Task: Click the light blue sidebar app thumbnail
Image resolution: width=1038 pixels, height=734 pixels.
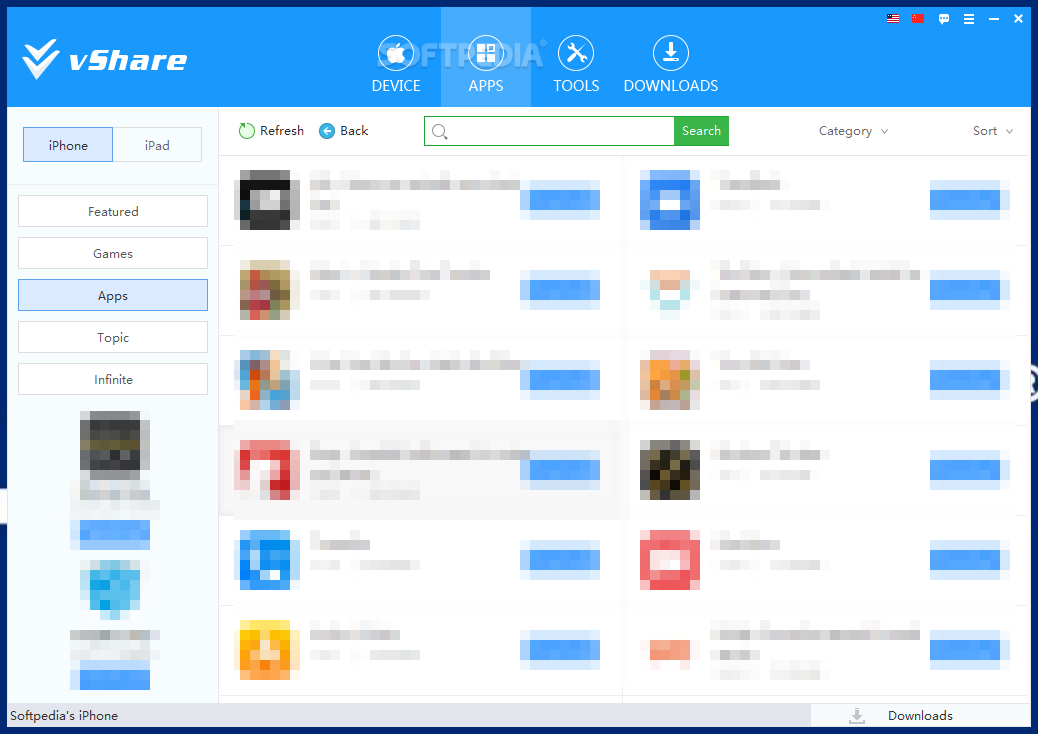Action: tap(110, 590)
